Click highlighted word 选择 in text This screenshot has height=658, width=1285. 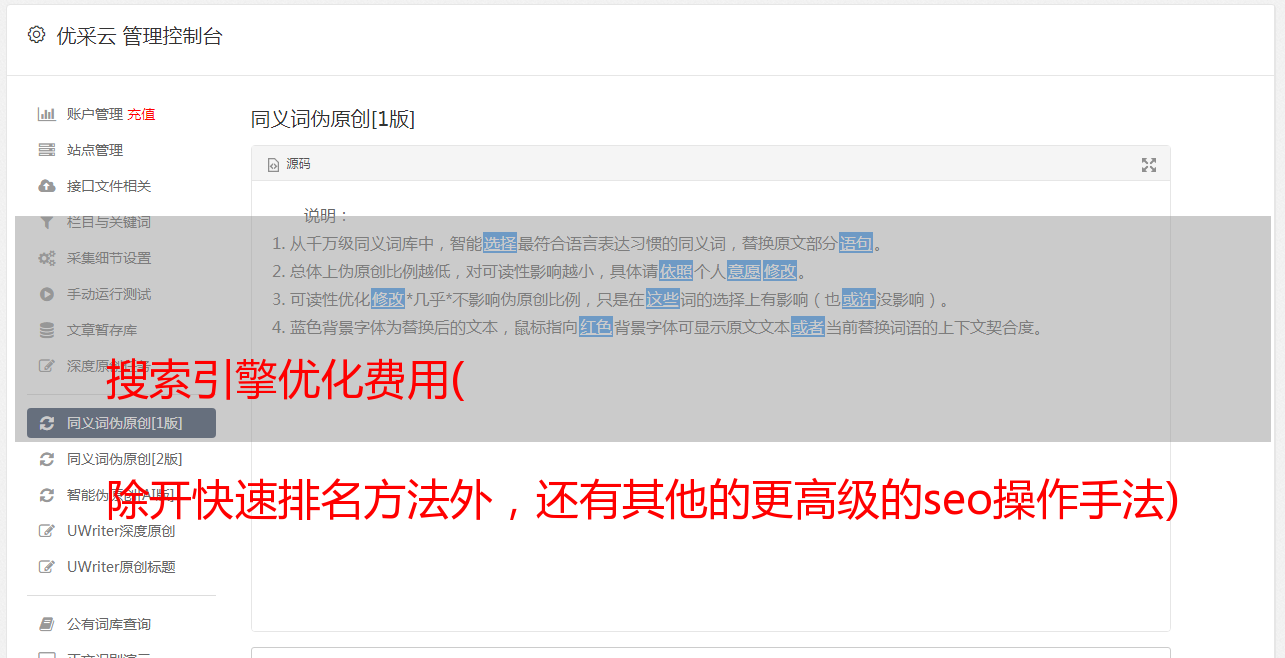(500, 243)
